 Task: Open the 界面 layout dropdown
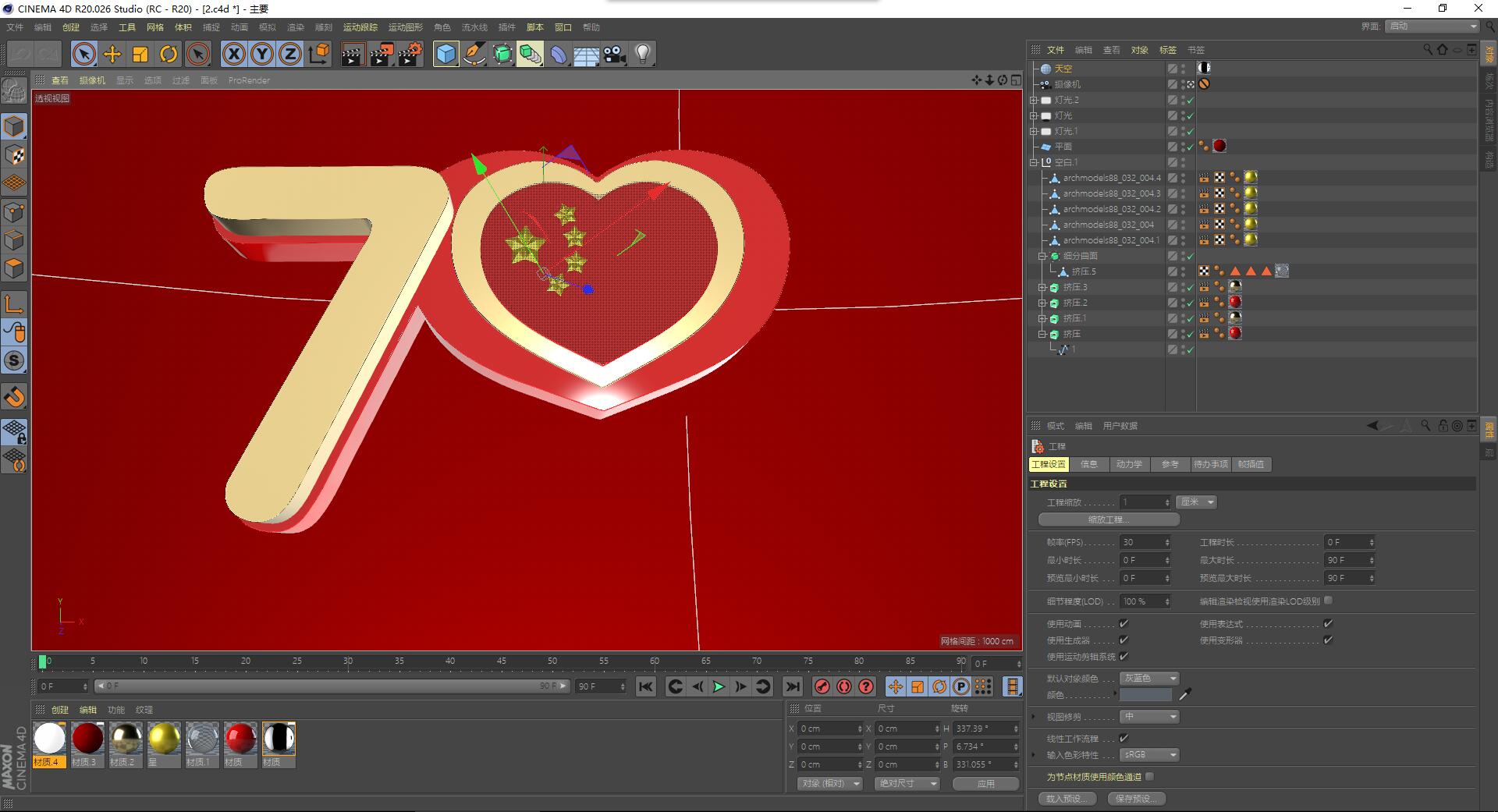(x=1432, y=27)
